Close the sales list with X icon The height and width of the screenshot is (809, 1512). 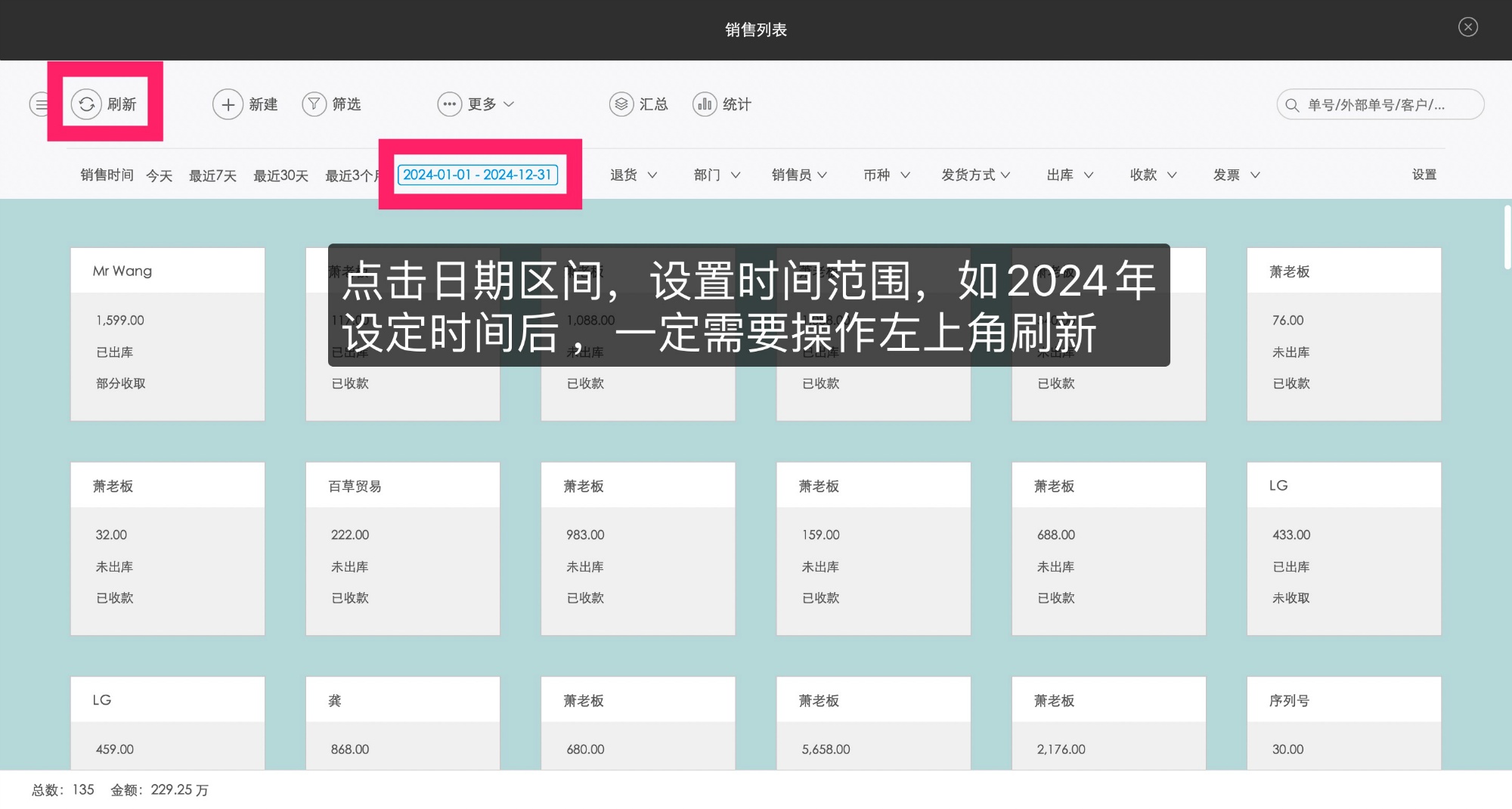click(1467, 27)
